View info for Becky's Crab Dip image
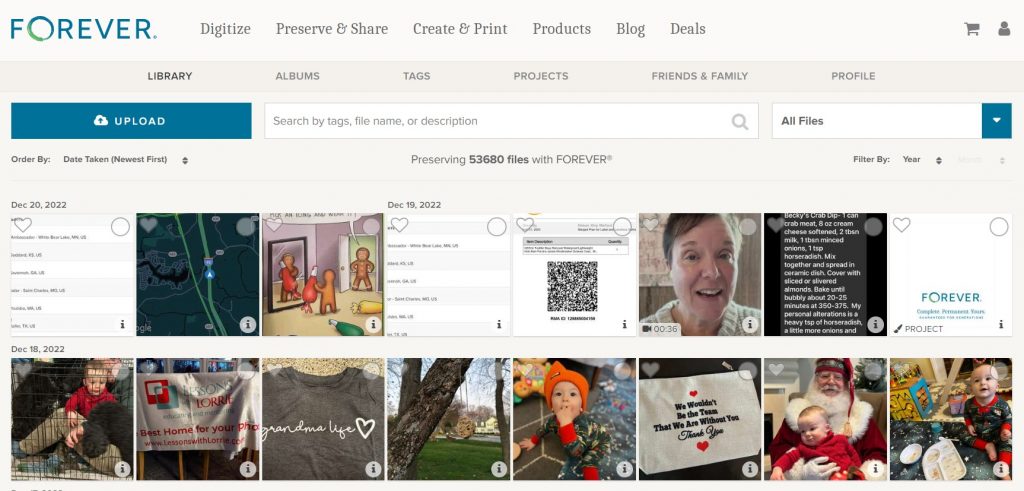The width and height of the screenshot is (1024, 491). [x=876, y=325]
